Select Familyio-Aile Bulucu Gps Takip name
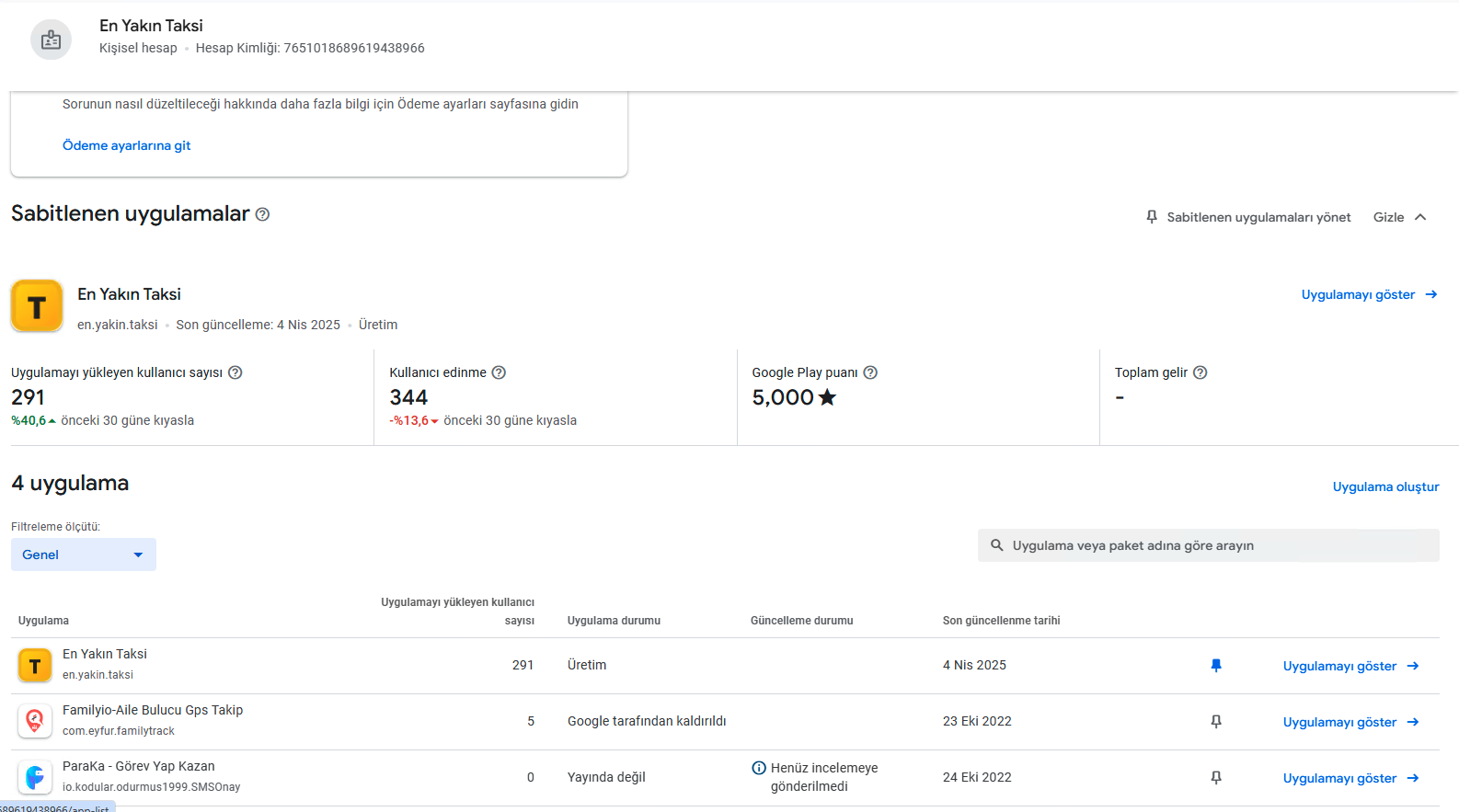 click(153, 710)
